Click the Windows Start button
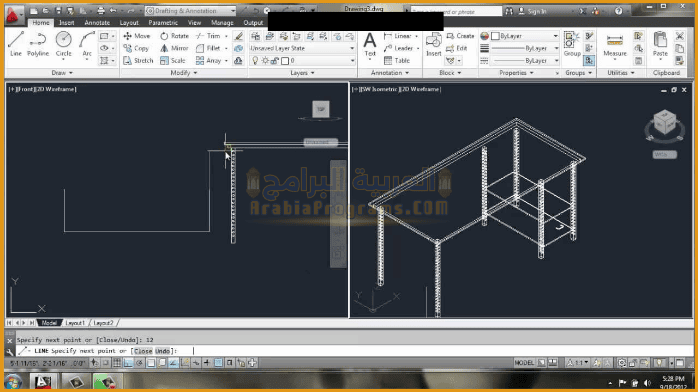The image size is (698, 392). (x=13, y=382)
